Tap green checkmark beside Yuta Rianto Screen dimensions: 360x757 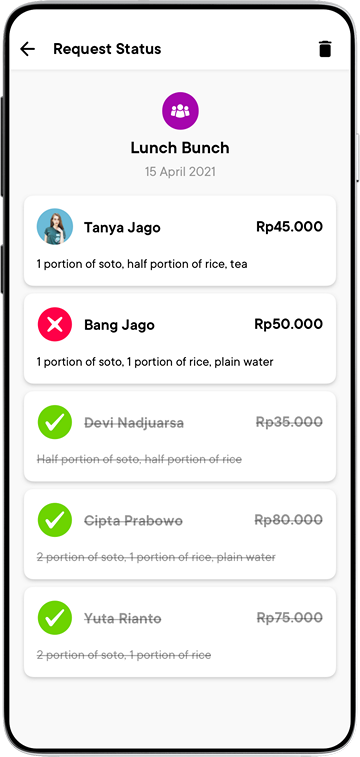click(x=55, y=618)
